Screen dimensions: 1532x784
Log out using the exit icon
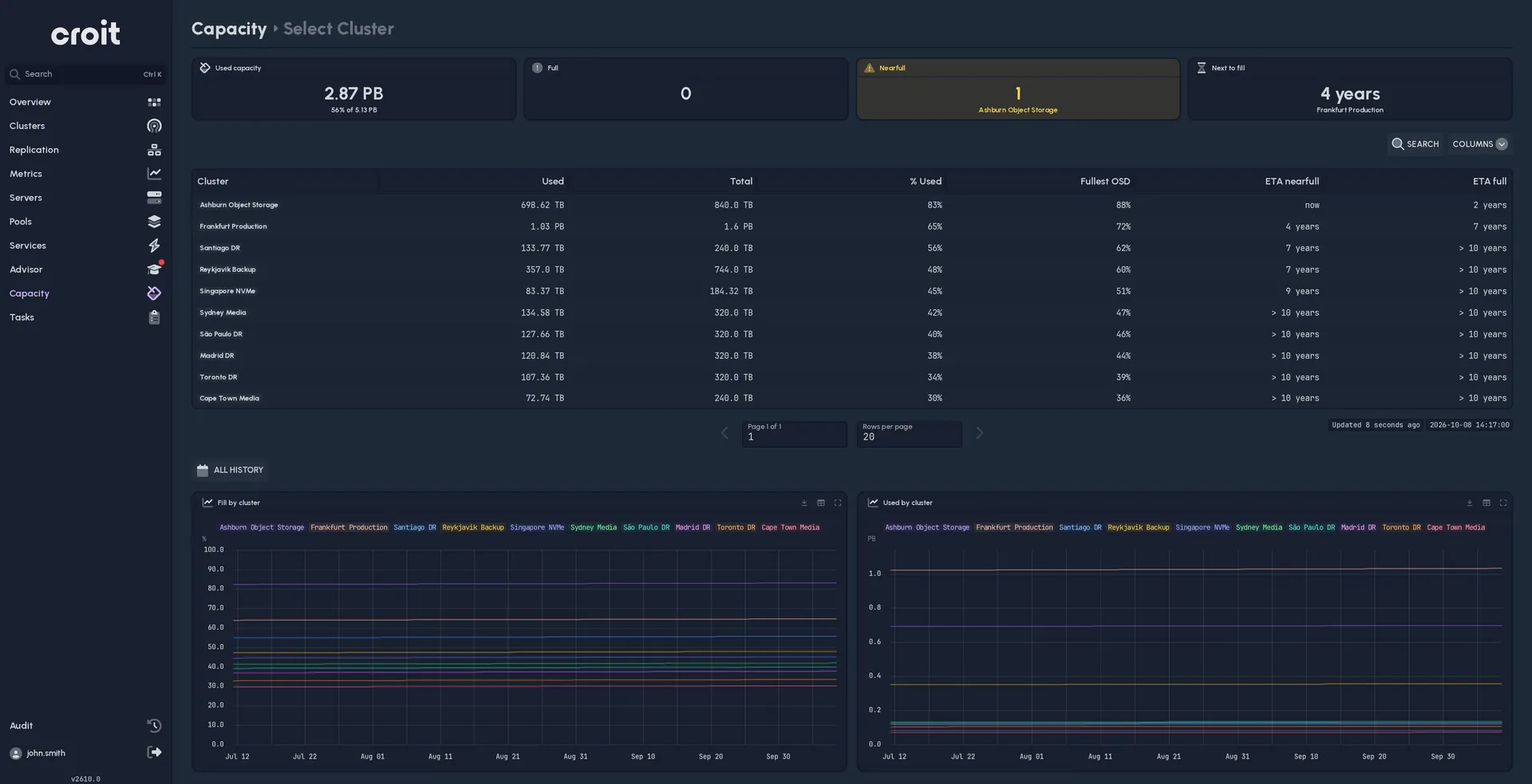(154, 752)
